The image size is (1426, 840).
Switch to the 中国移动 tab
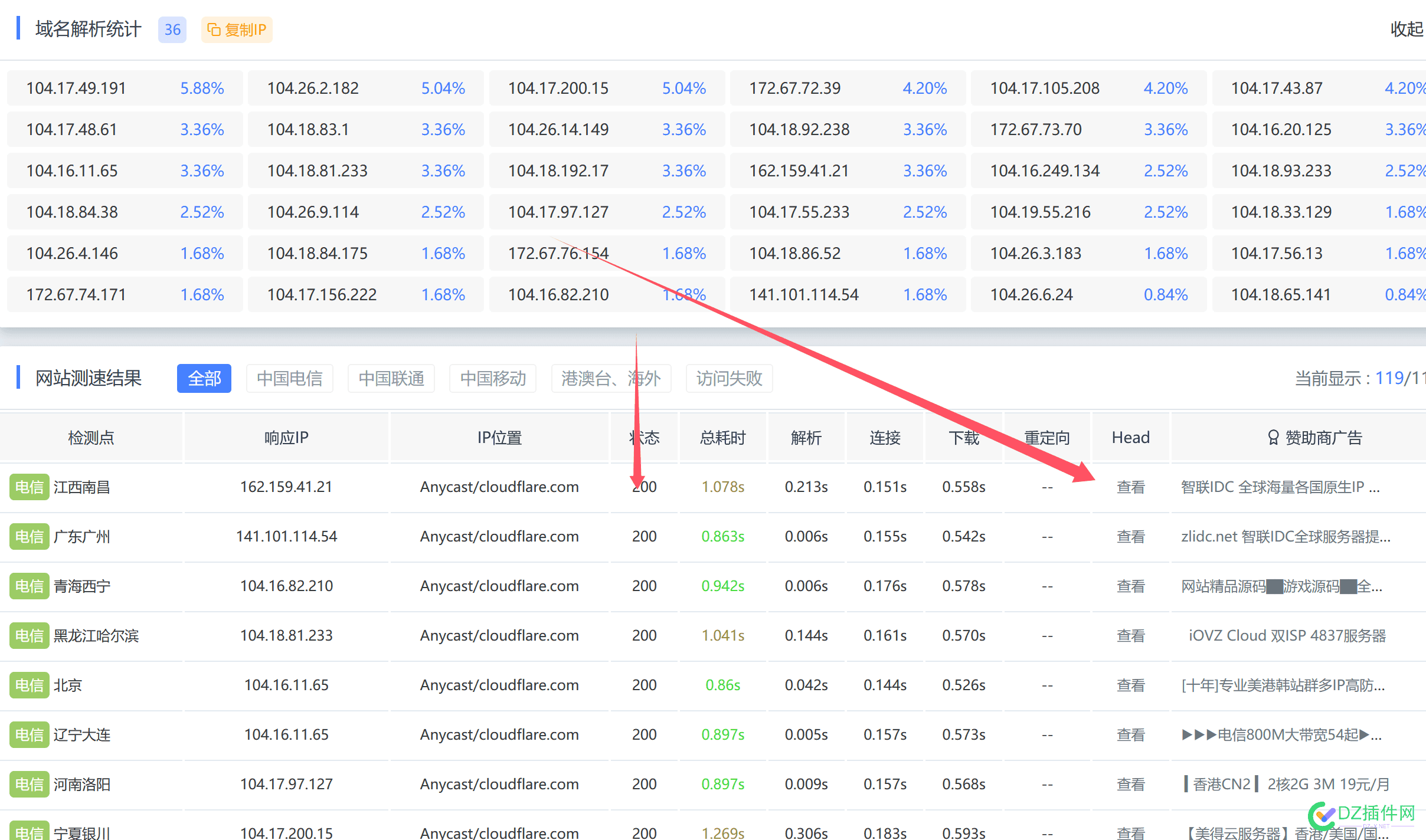coord(493,378)
